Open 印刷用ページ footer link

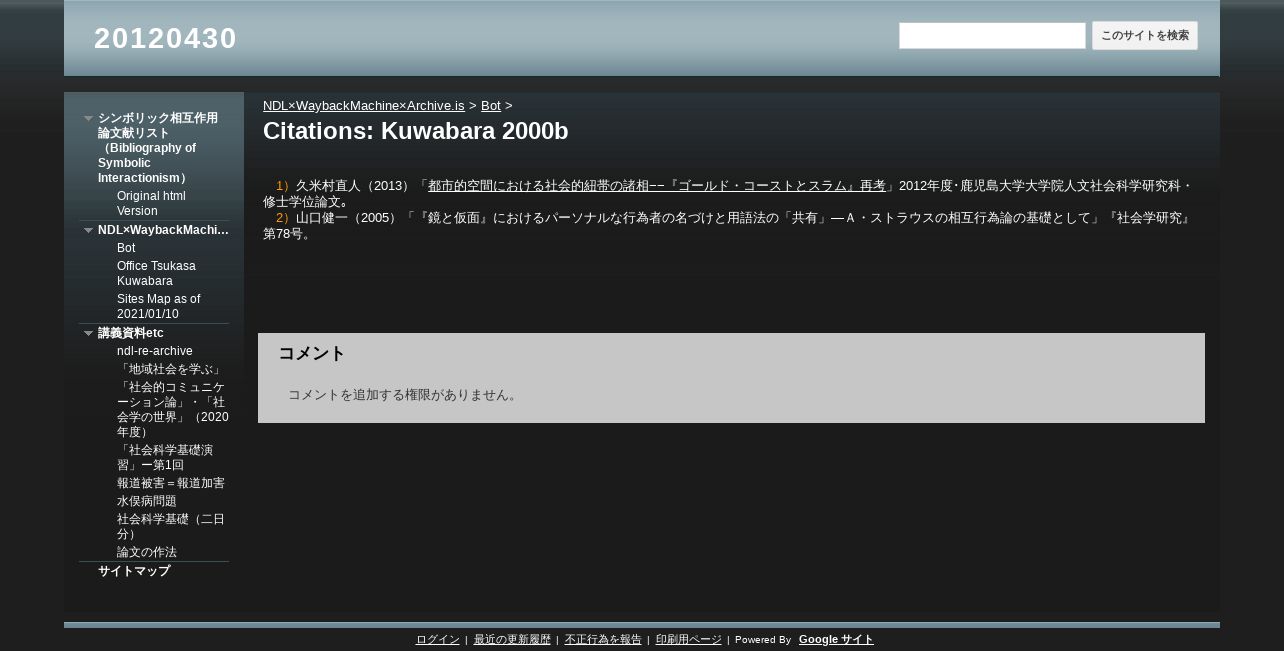tap(689, 640)
